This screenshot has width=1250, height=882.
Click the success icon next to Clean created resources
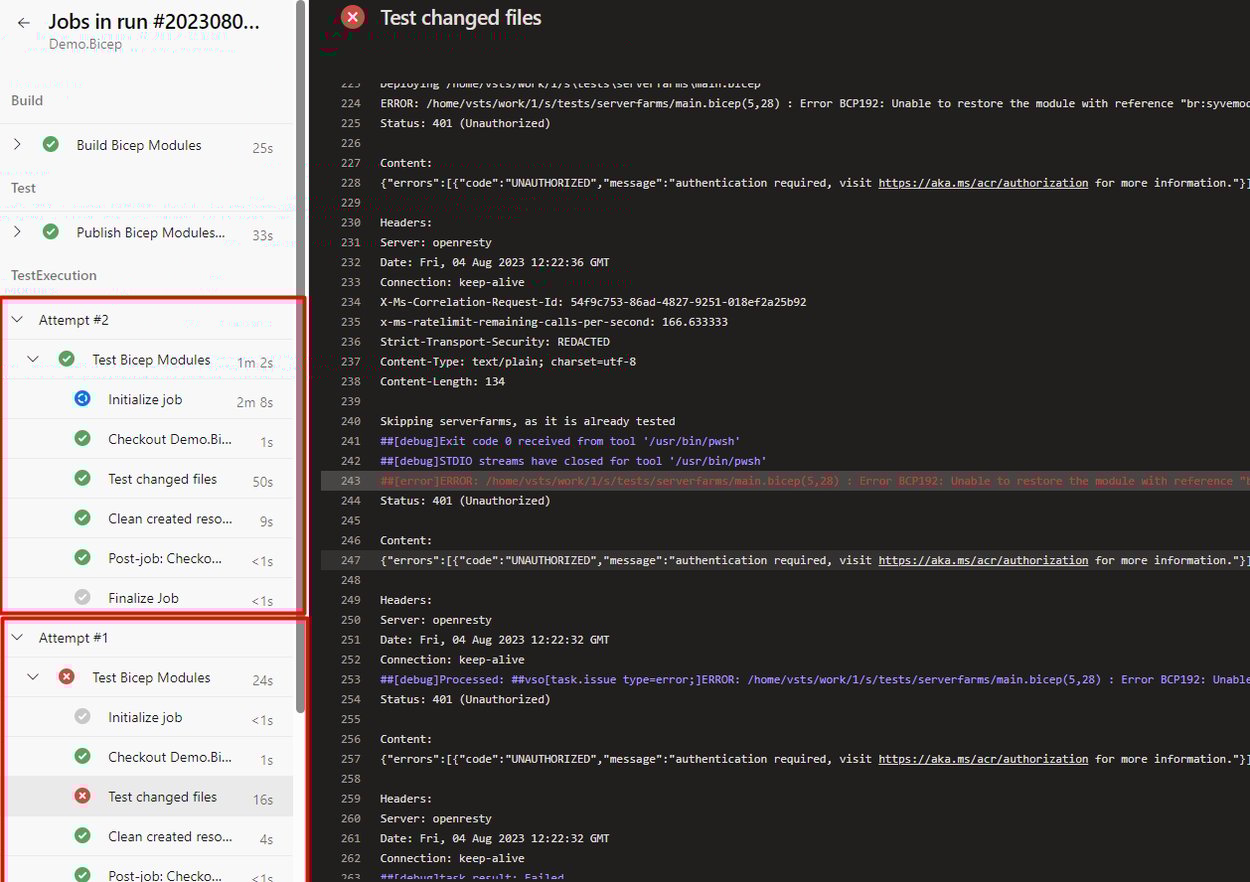coord(82,518)
